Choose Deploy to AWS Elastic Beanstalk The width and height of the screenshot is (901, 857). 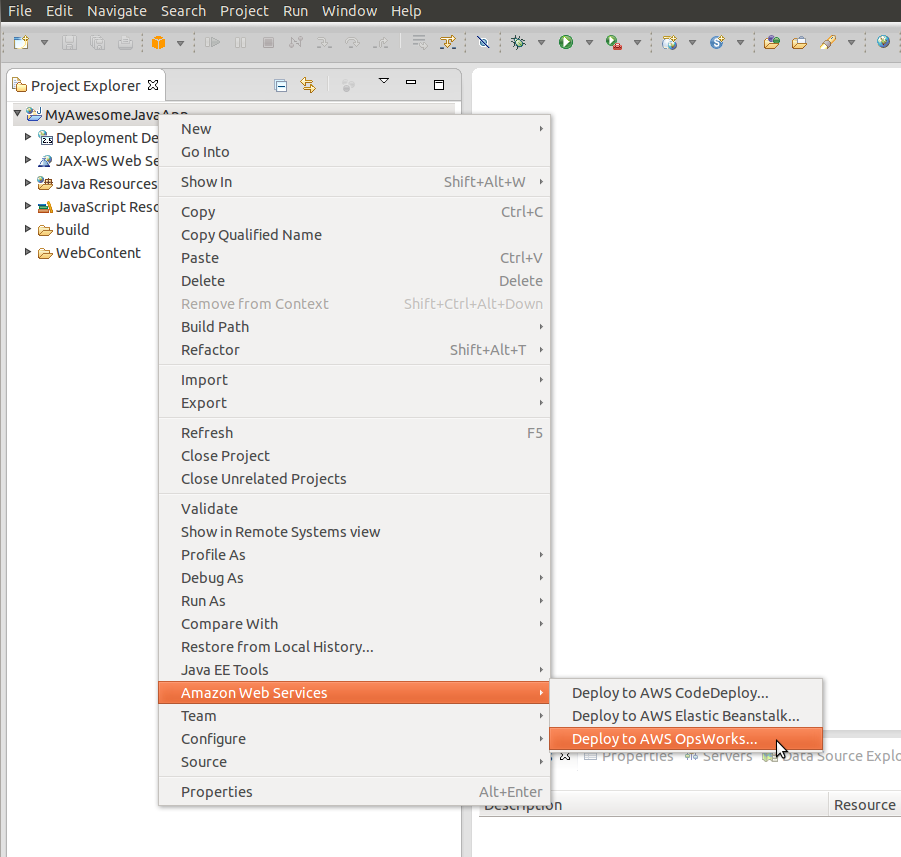686,716
